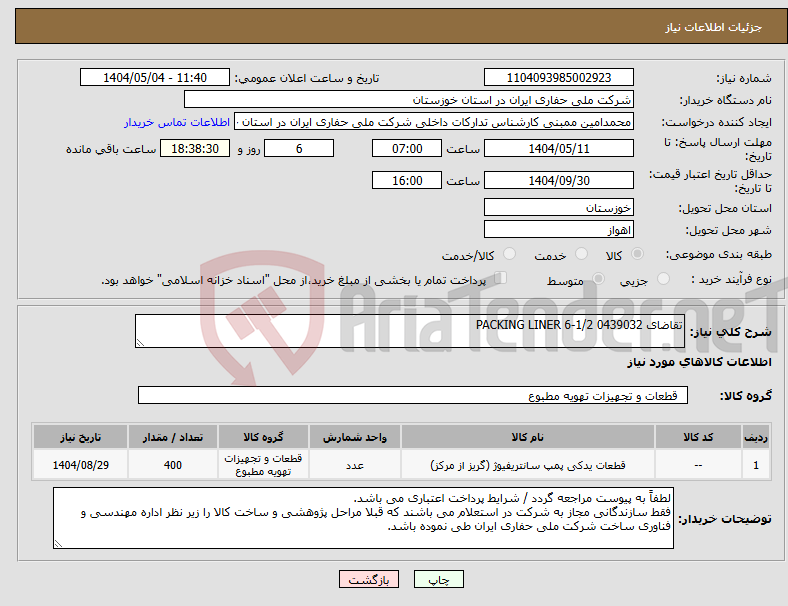Select the متوسط purchase type radio
The width and height of the screenshot is (788, 606).
(598, 278)
